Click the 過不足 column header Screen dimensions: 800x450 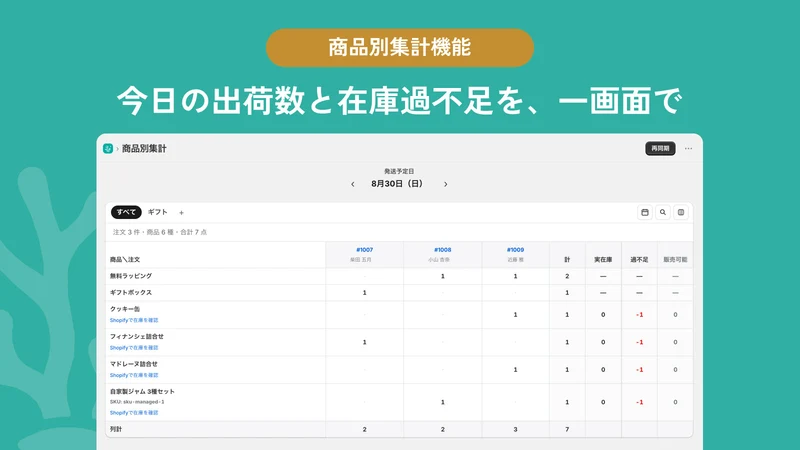(x=639, y=260)
